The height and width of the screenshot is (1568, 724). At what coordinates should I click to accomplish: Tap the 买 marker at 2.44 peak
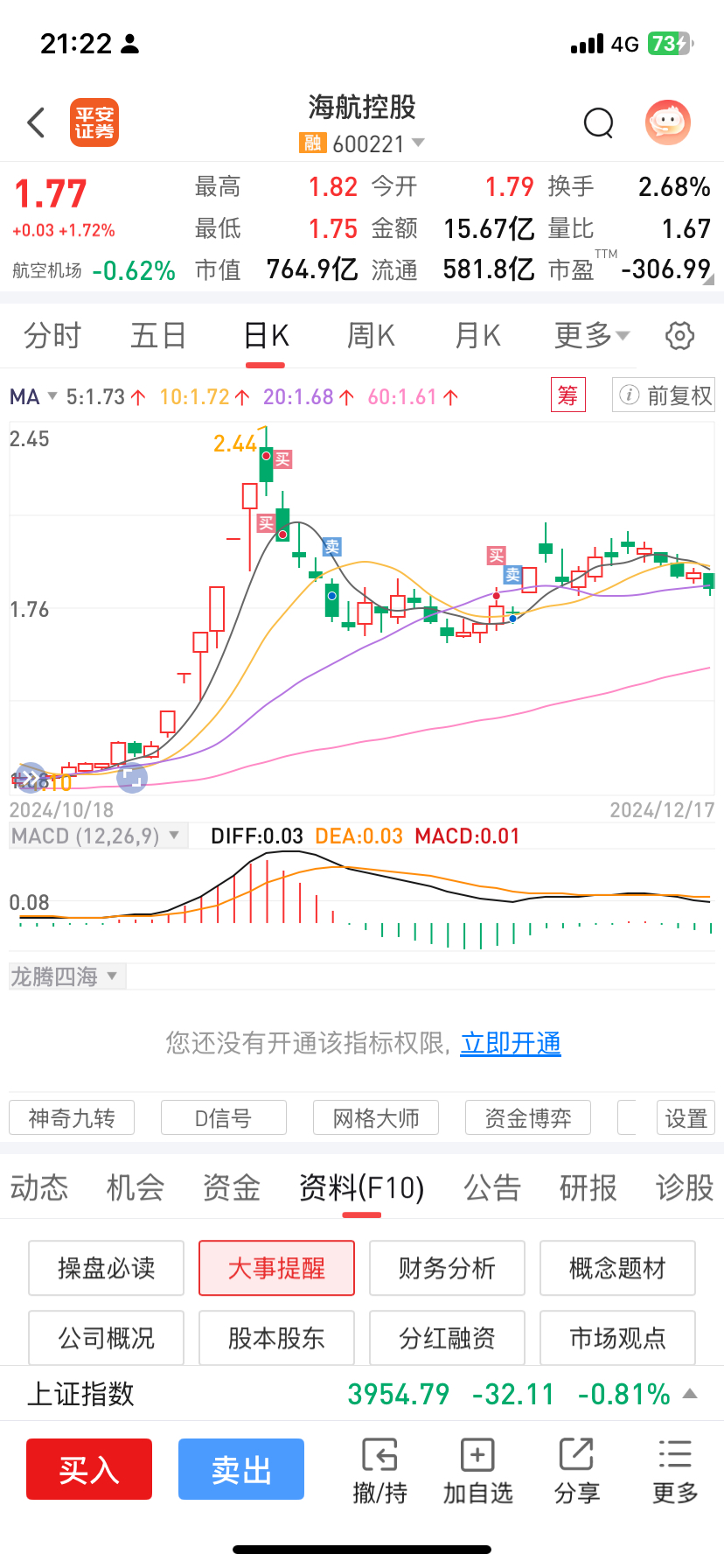pos(282,459)
